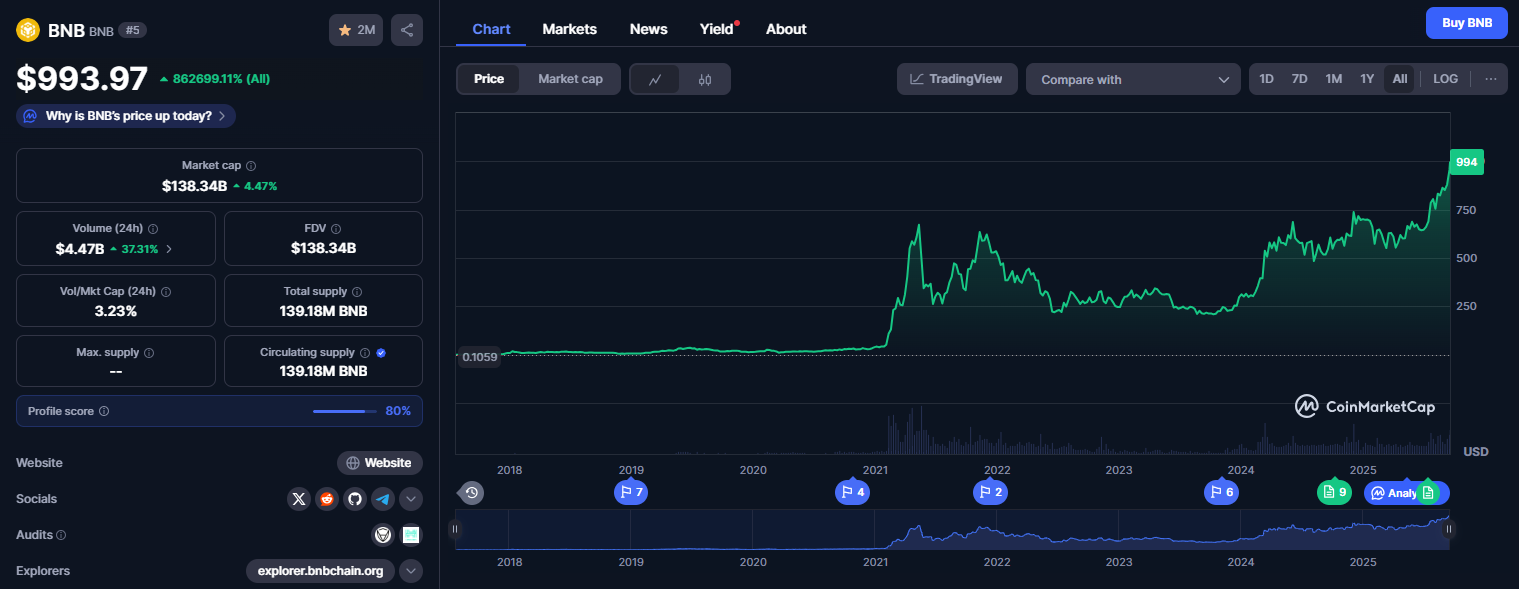Open the Telegram social link
Viewport: 1519px width, 589px height.
click(x=382, y=499)
